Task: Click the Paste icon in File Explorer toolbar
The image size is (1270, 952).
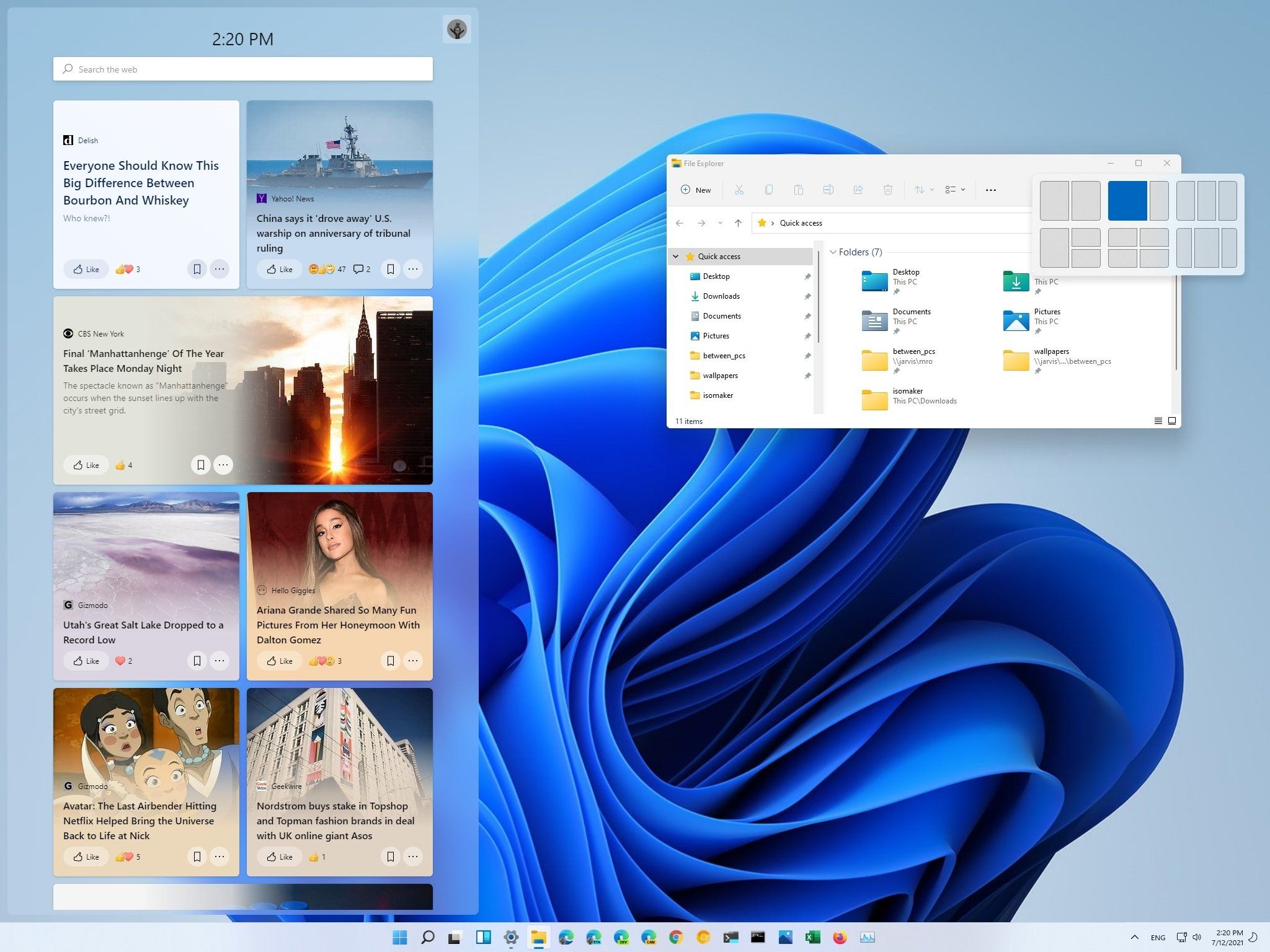Action: click(x=799, y=190)
